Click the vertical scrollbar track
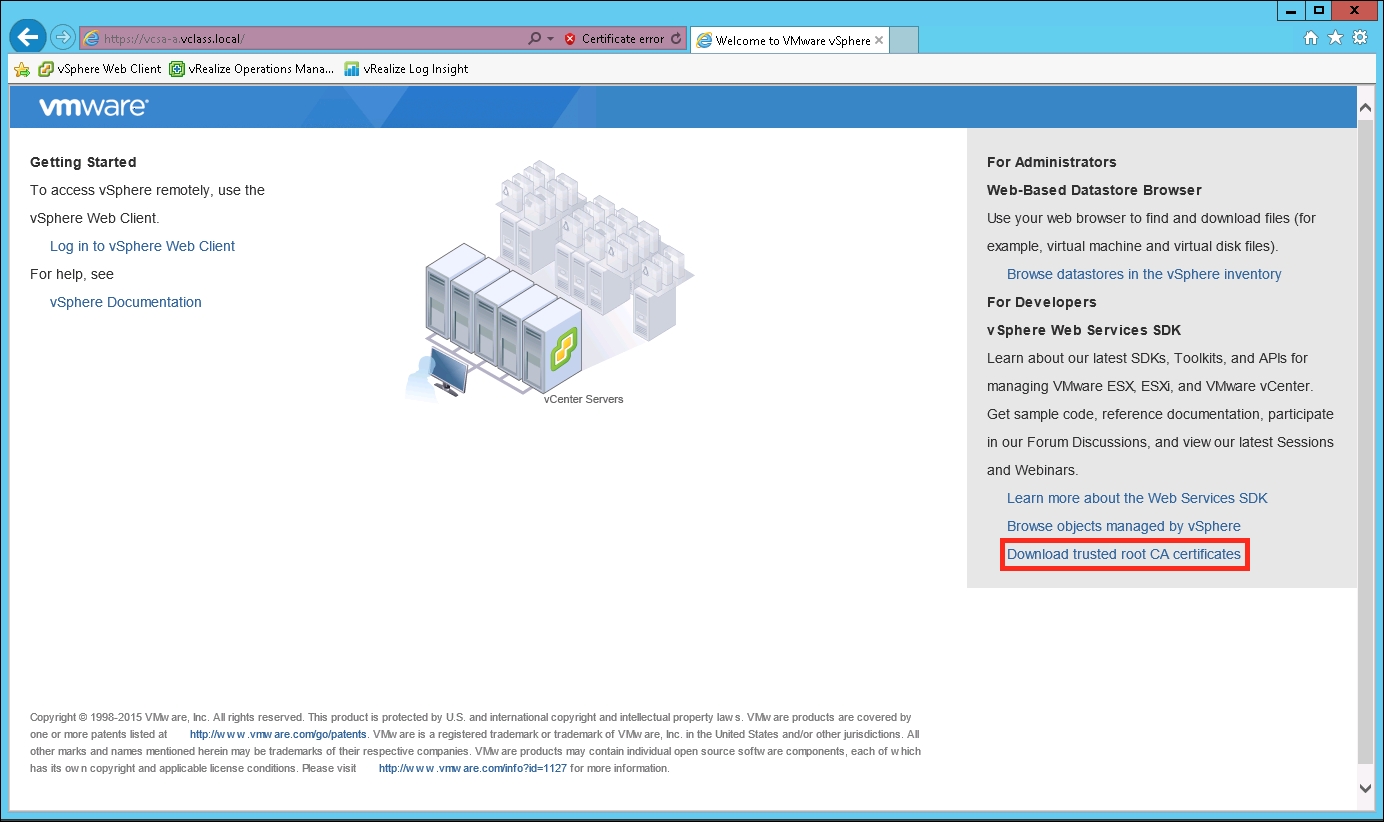The width and height of the screenshot is (1384, 822). (x=1366, y=440)
